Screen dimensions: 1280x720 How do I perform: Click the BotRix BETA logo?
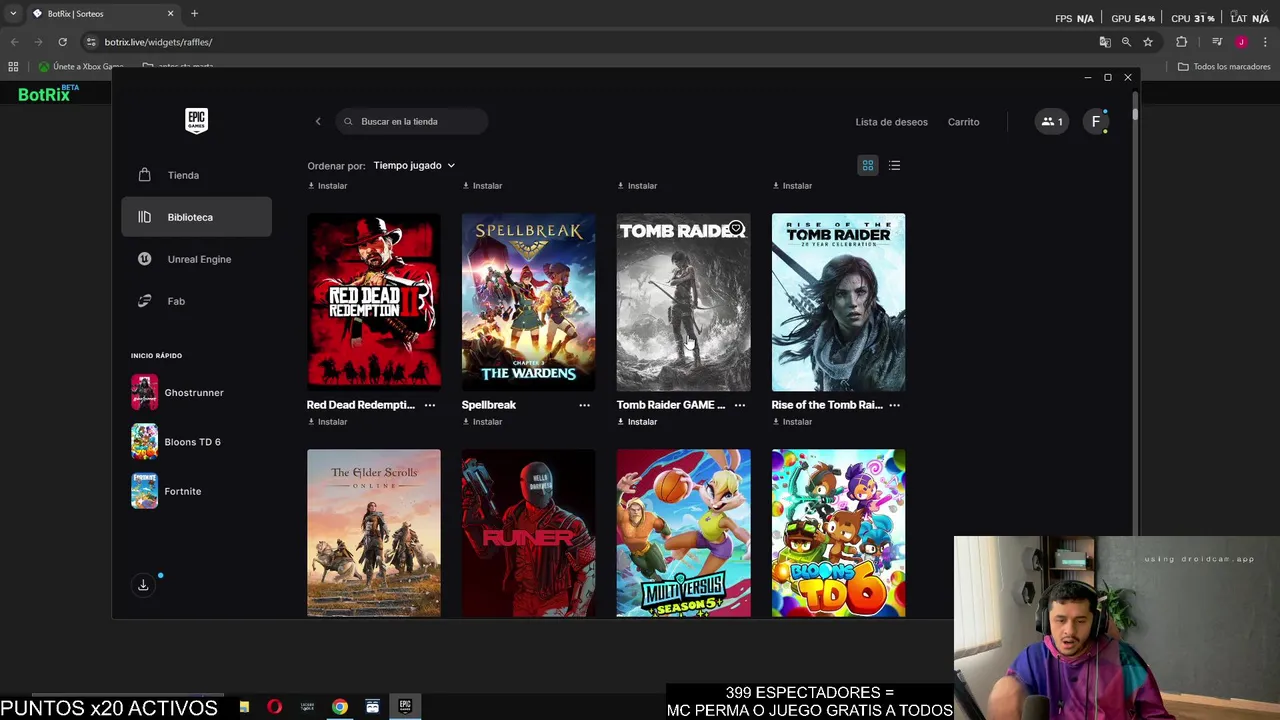(48, 94)
